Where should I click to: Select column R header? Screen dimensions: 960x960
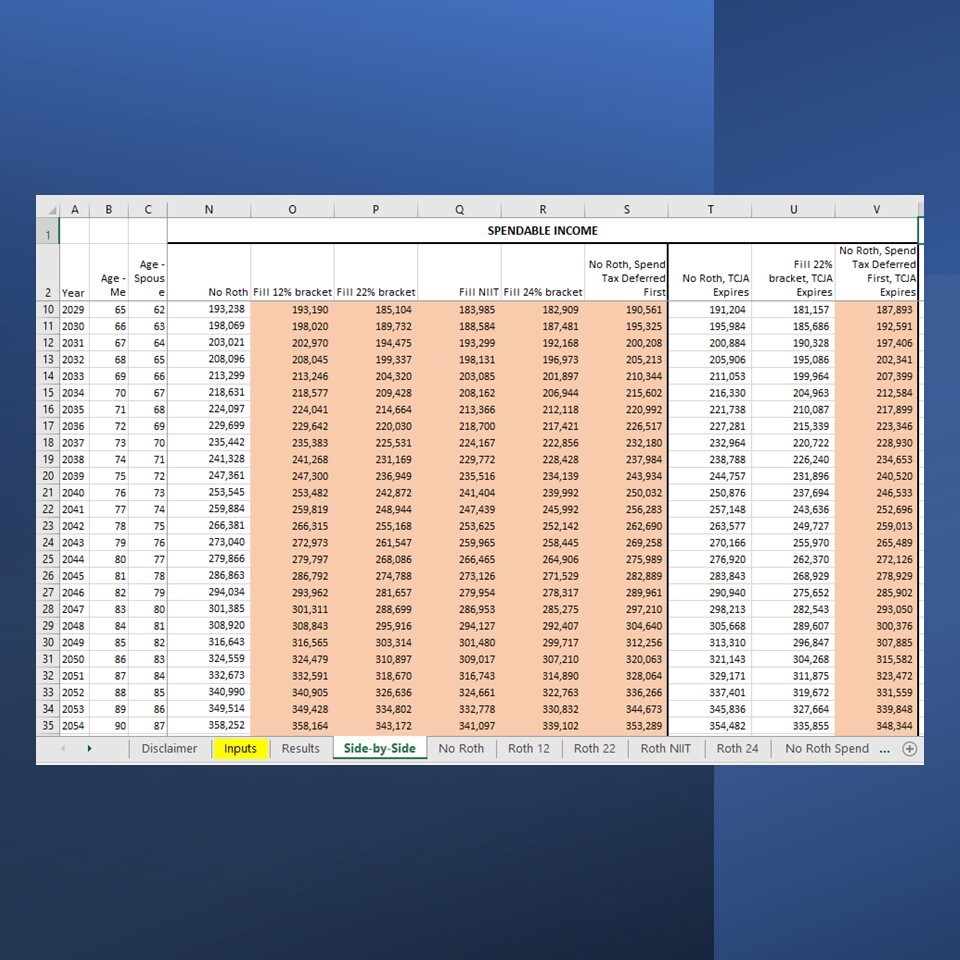coord(542,209)
